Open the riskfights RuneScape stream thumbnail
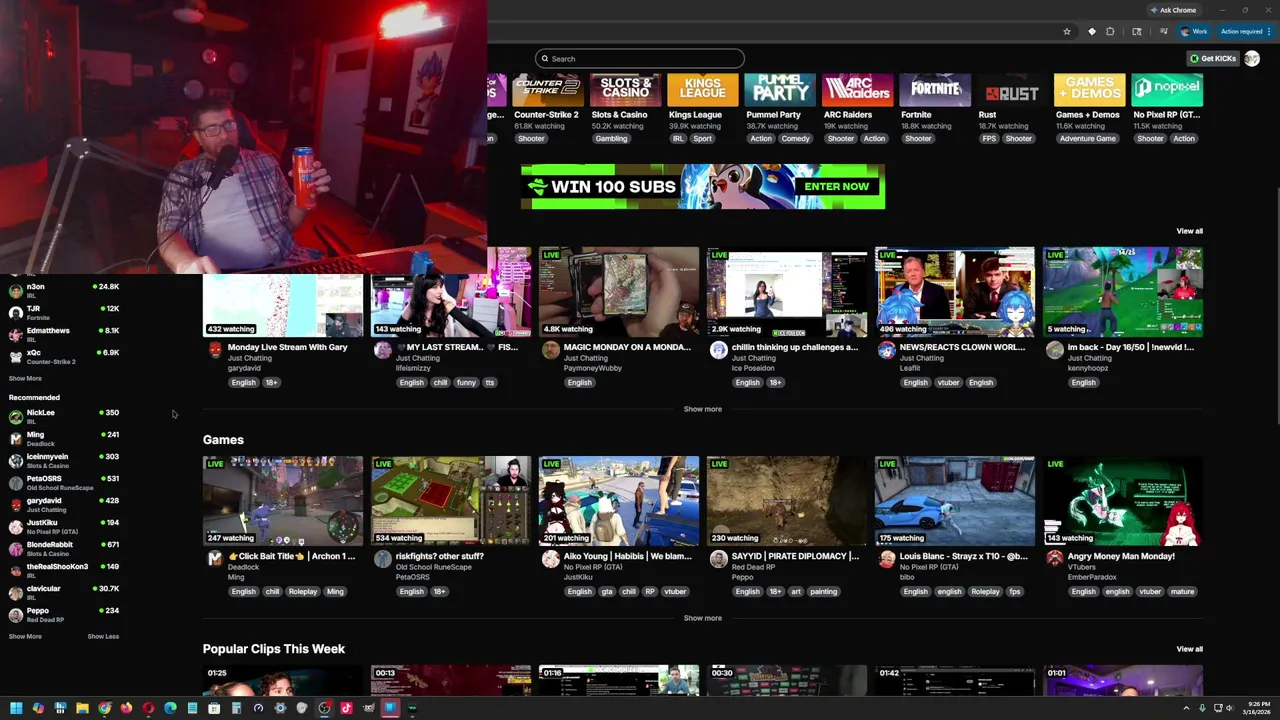Image resolution: width=1280 pixels, height=720 pixels. click(451, 501)
